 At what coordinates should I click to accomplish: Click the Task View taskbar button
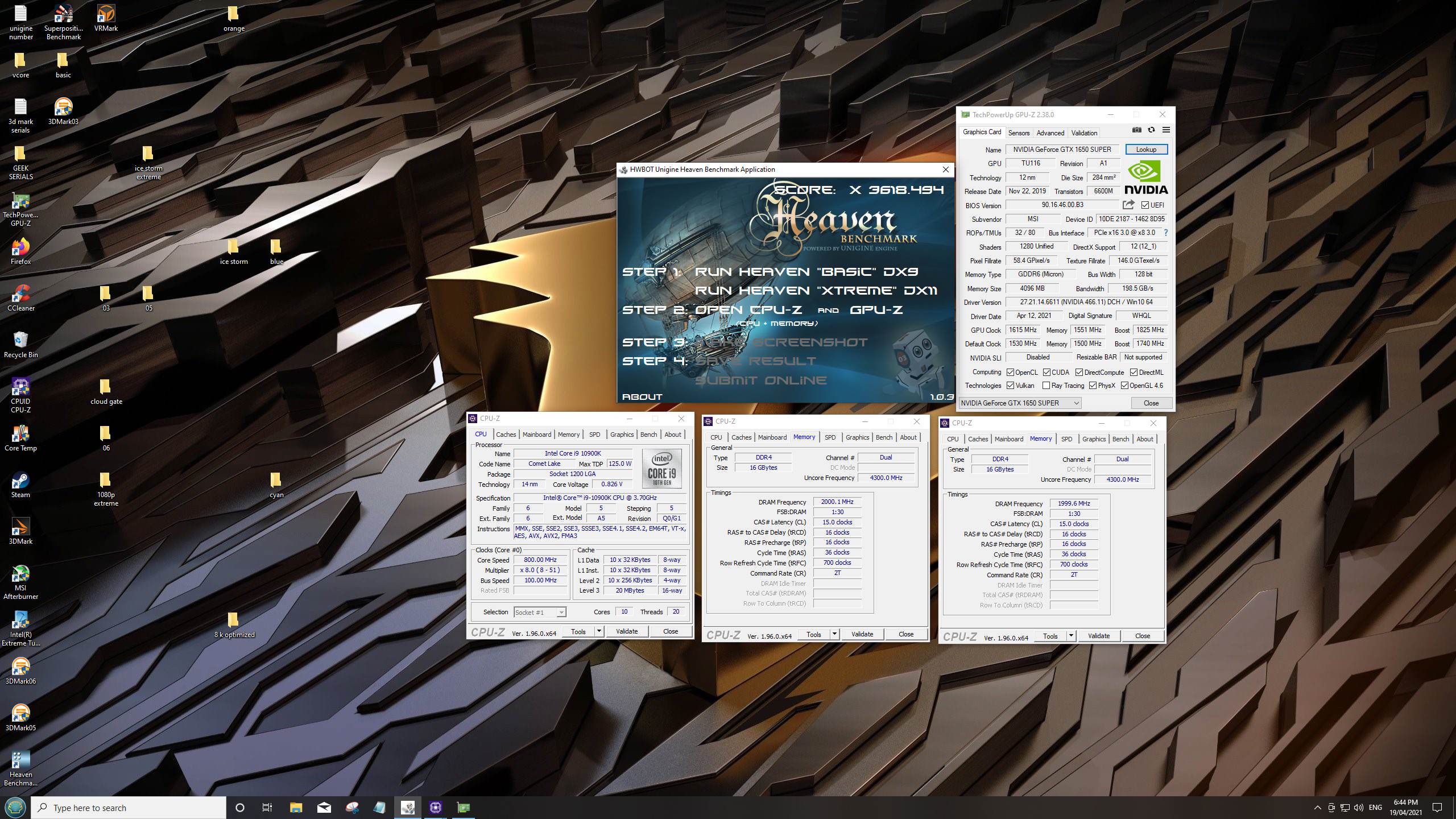[x=267, y=808]
